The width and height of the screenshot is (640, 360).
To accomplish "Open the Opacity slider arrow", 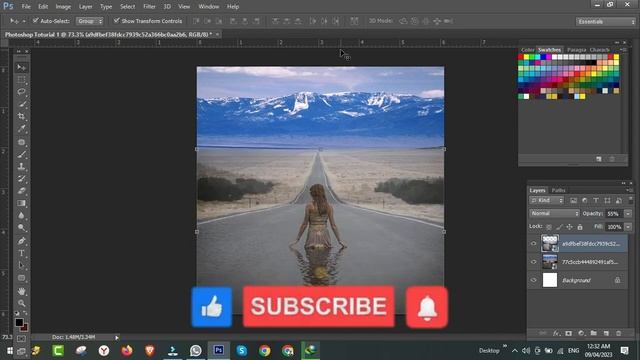I will click(x=628, y=213).
